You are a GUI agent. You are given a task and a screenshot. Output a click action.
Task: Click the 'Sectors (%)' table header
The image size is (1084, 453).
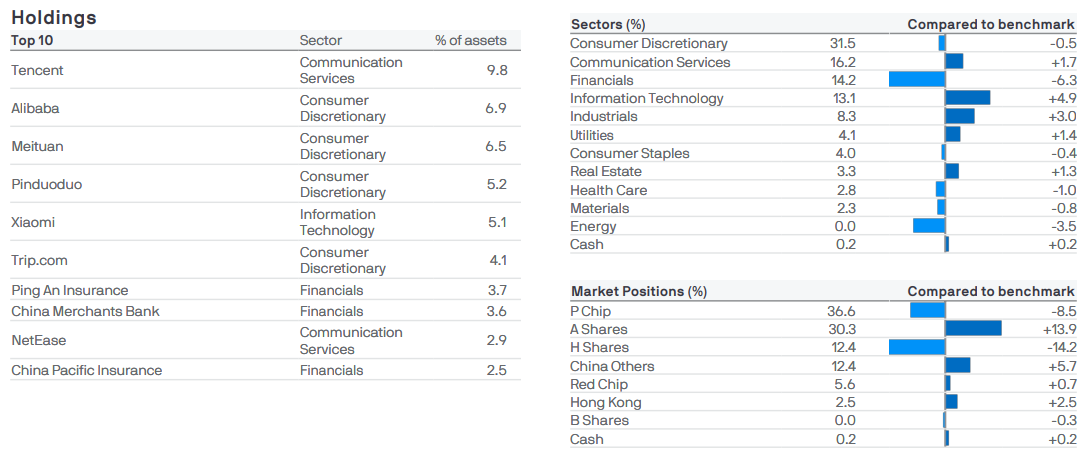608,24
